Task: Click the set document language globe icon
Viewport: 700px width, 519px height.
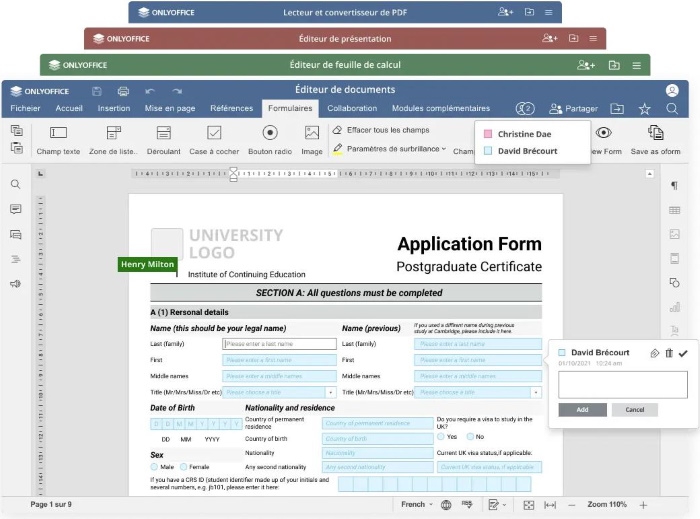Action: tap(446, 505)
